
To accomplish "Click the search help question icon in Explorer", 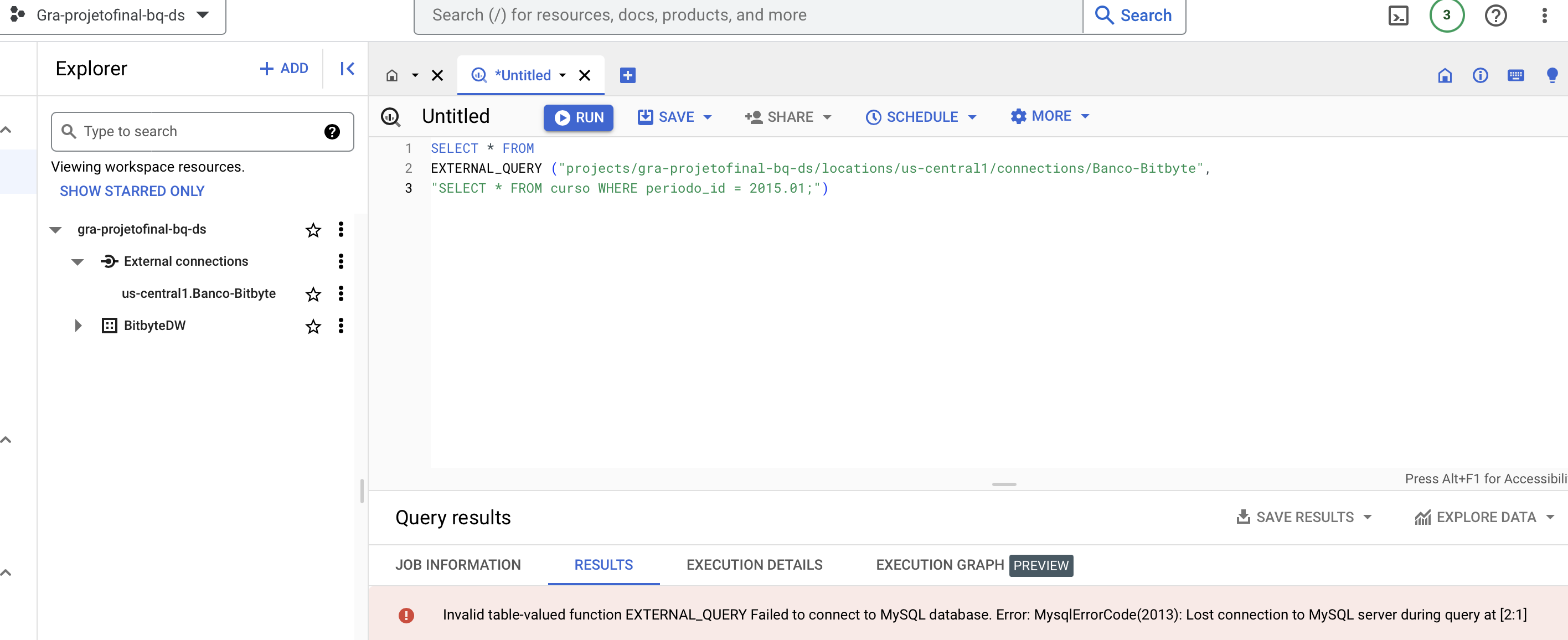I will point(332,131).
